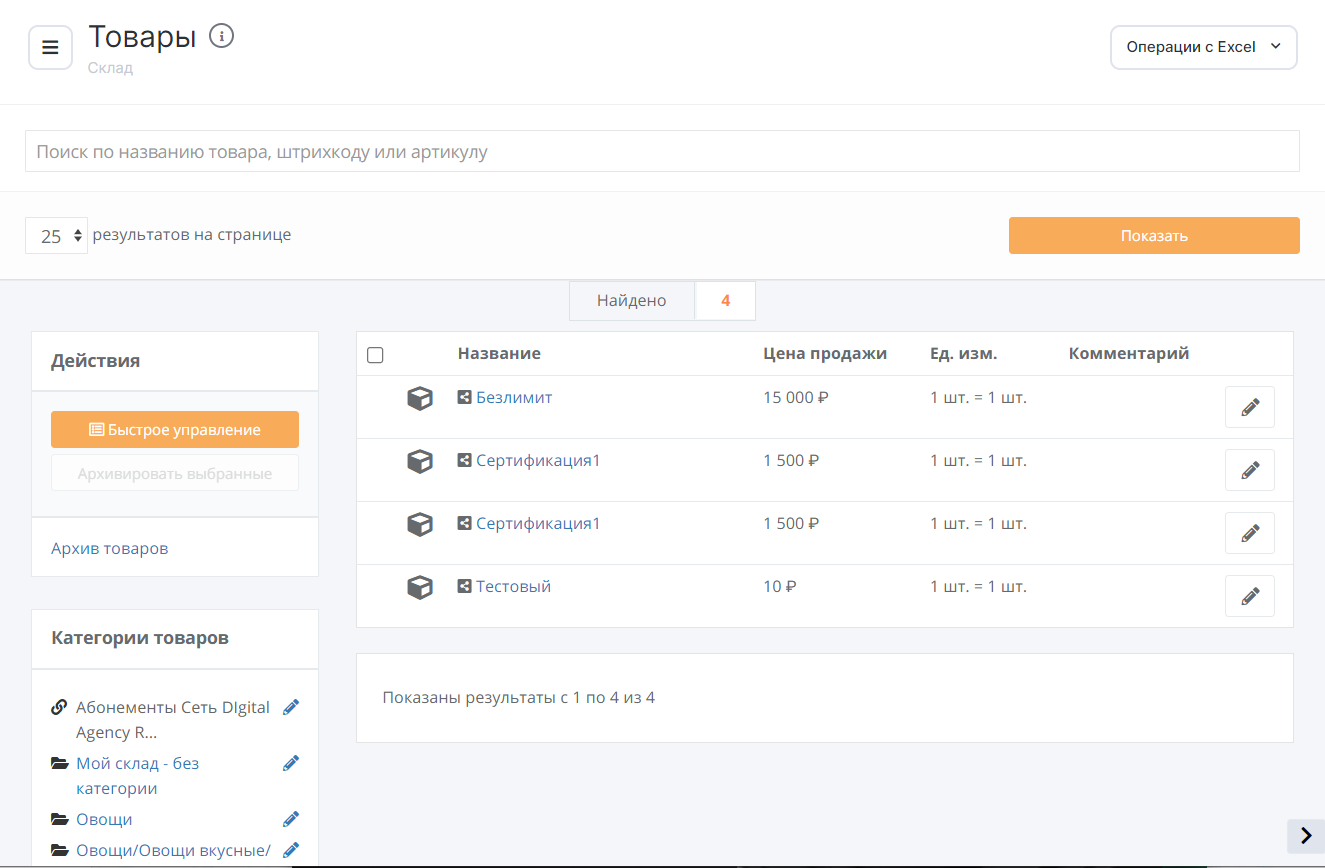
Task: Click the link icon beside Абонементы category
Action: [58, 706]
